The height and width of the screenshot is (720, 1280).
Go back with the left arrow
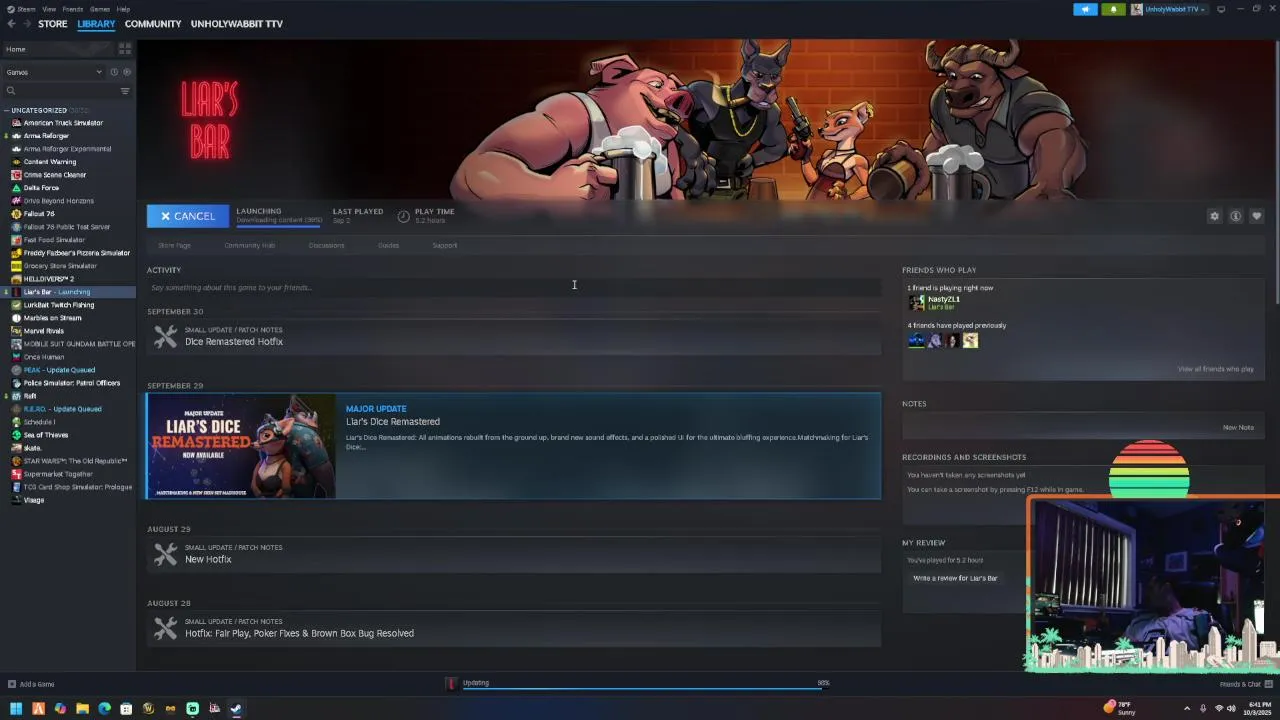[x=11, y=24]
